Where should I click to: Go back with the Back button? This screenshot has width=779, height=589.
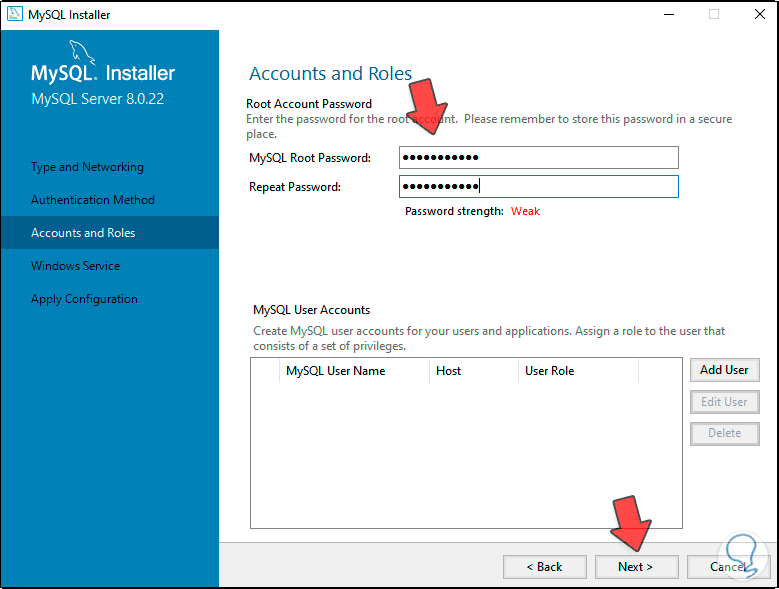(x=545, y=567)
